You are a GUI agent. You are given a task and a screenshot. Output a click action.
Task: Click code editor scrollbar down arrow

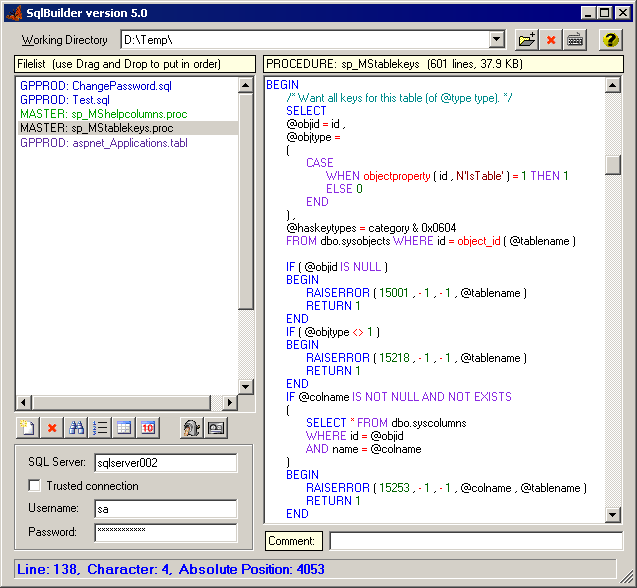coord(613,515)
